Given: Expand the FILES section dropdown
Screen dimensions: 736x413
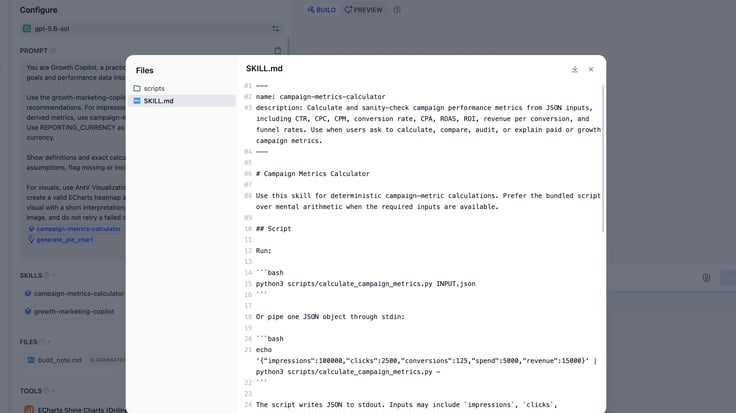Looking at the screenshot, I should [49, 342].
